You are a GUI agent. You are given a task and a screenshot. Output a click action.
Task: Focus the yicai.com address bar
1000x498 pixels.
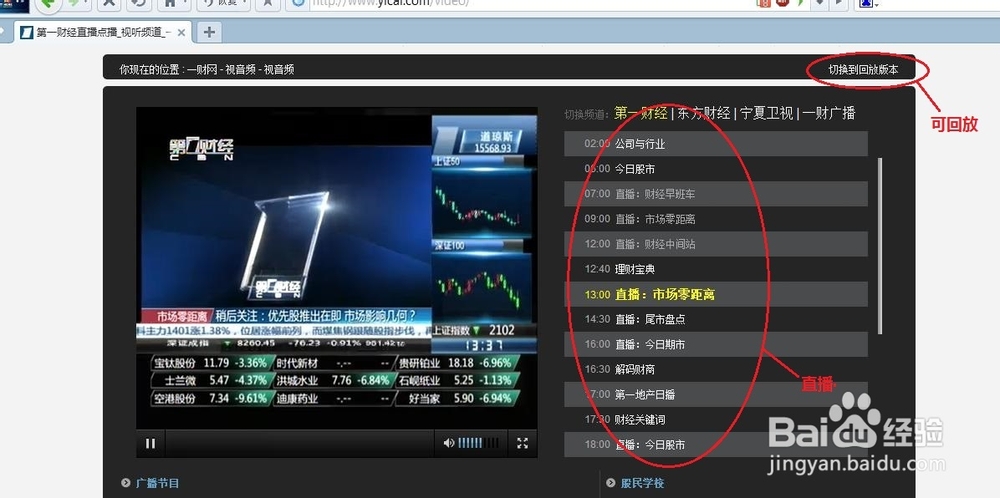pos(529,3)
